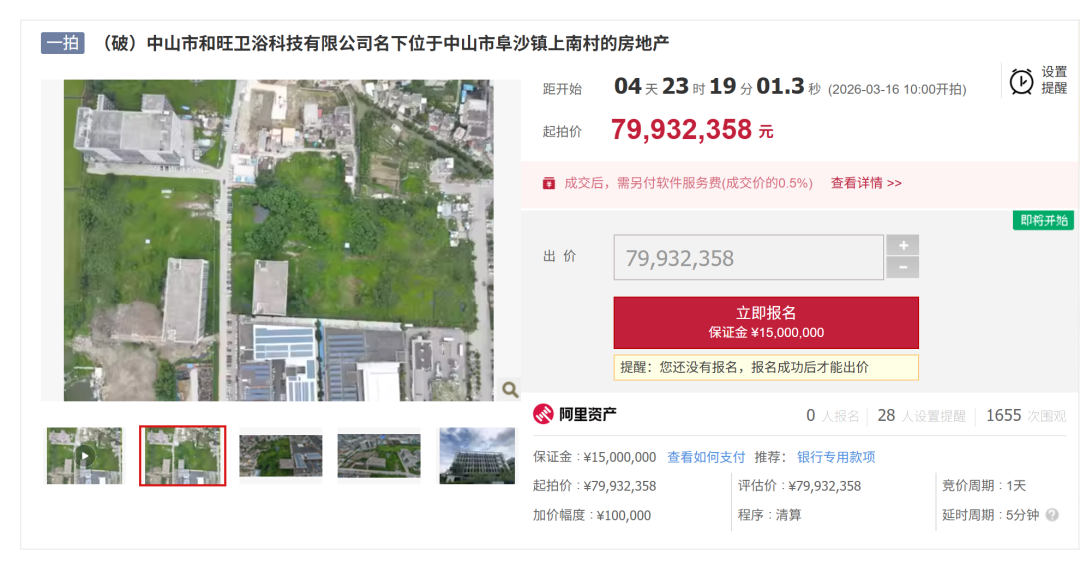Screen dimensions: 1080x566
Task: Click the main aerial property photo
Action: [279, 240]
